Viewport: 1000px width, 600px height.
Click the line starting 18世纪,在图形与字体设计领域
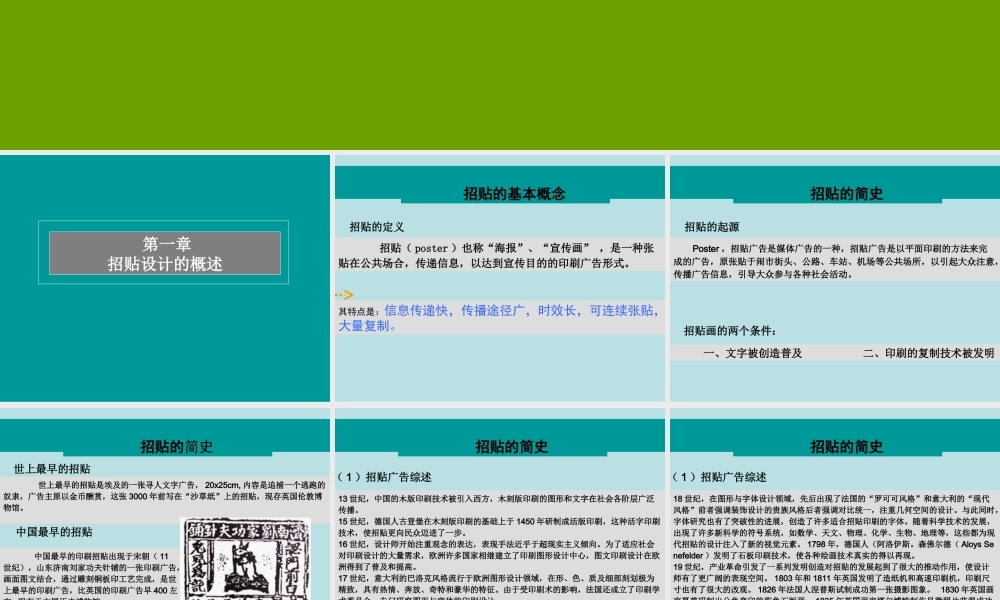pyautogui.click(x=835, y=527)
